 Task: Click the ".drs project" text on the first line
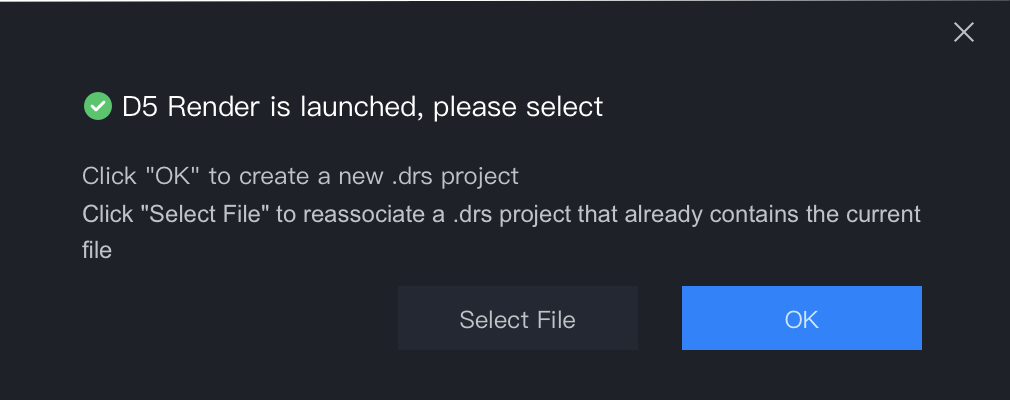pos(455,176)
